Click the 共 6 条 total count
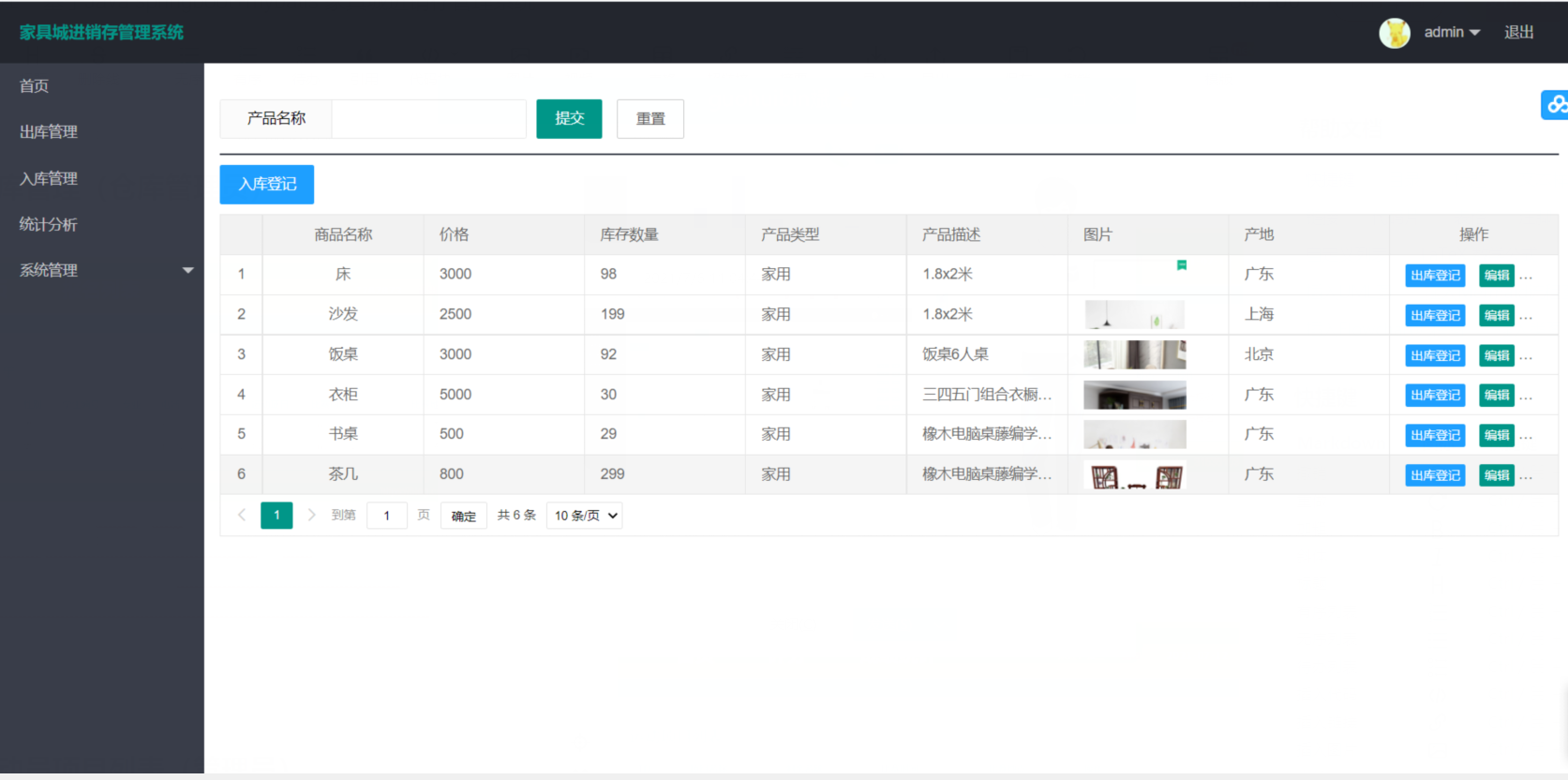1568x780 pixels. pos(516,516)
